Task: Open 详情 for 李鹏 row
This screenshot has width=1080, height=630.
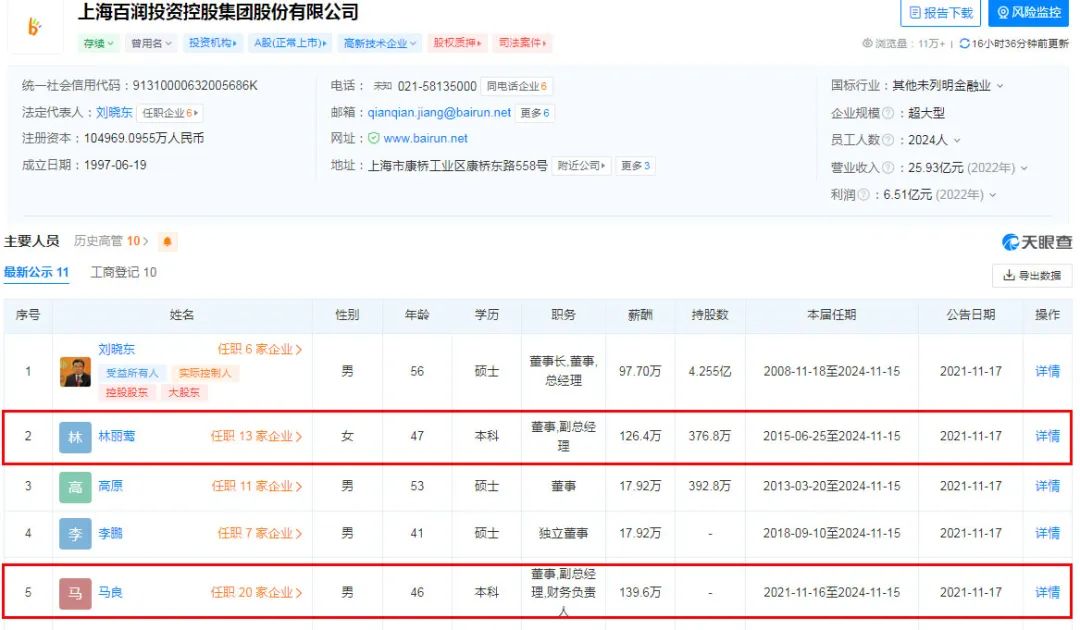Action: coord(1048,533)
